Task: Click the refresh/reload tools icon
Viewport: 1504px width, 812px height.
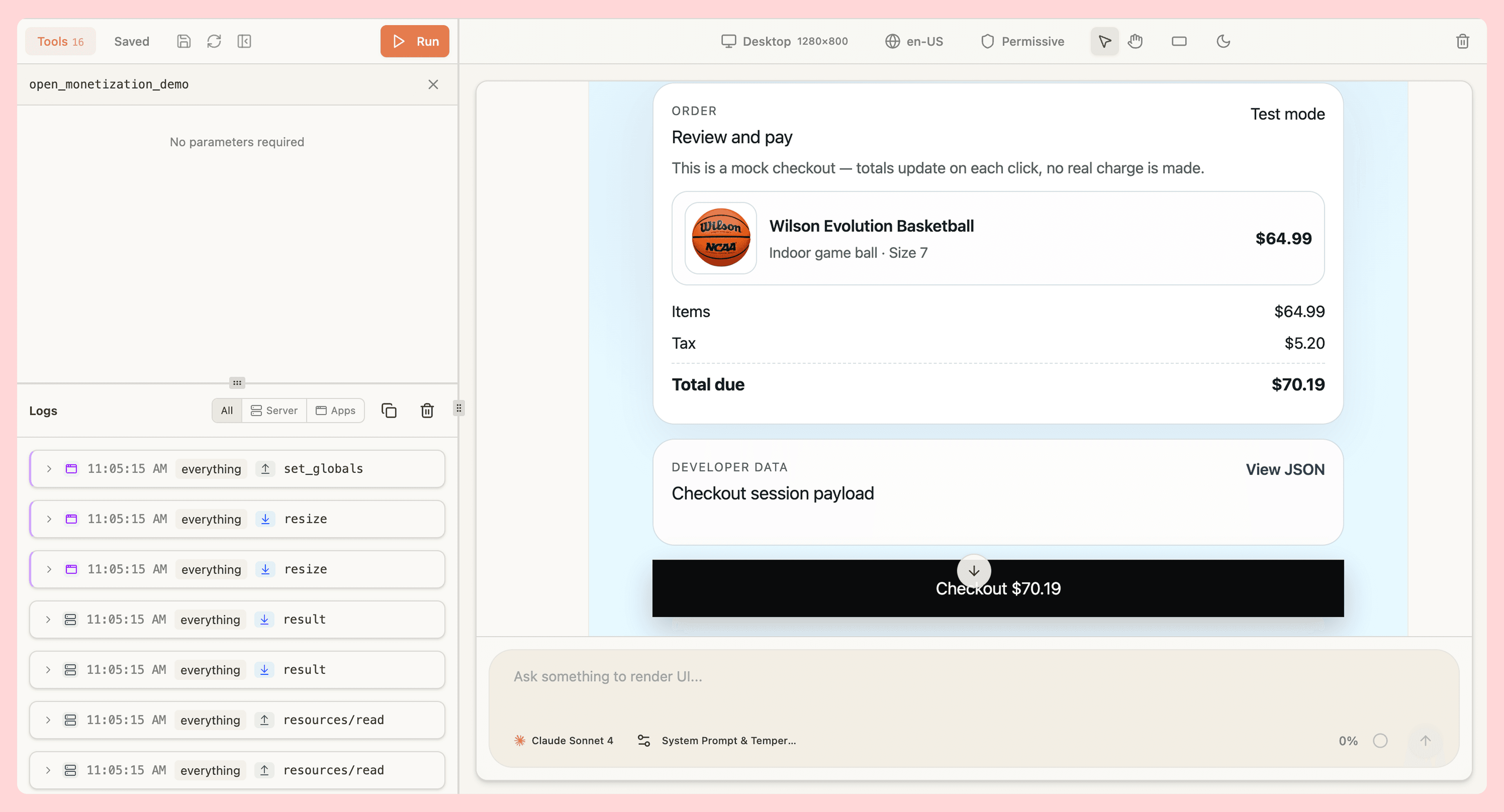Action: [x=214, y=41]
